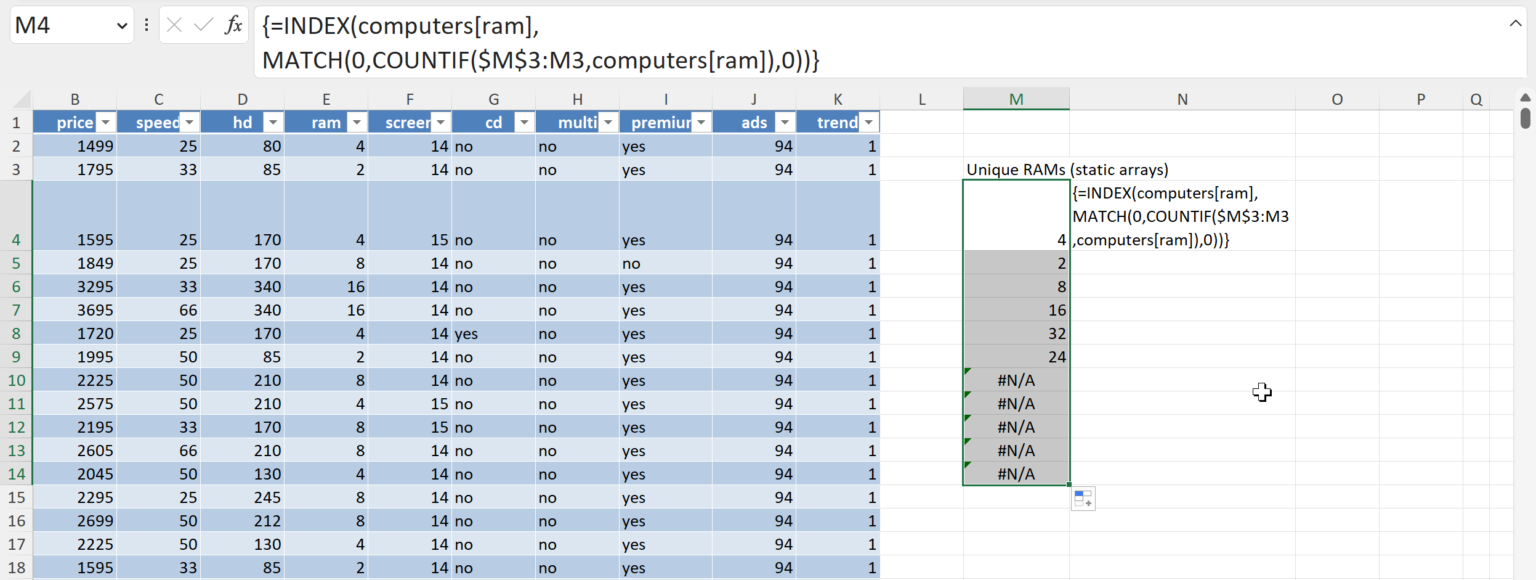This screenshot has width=1536, height=580.
Task: Open the trend column filter dropdown
Action: click(868, 122)
